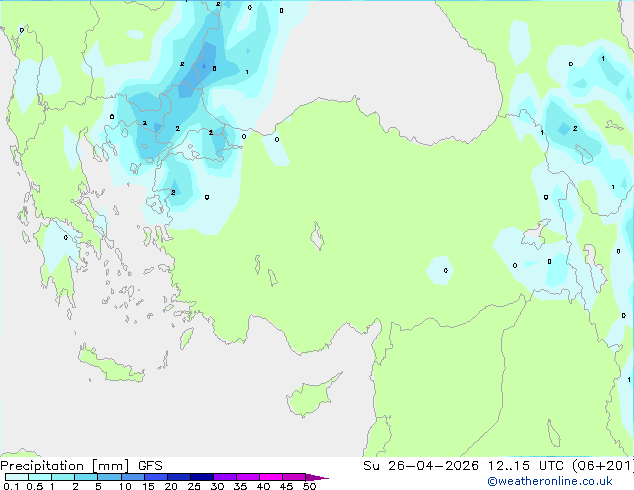Click the '50' legend scale label
The width and height of the screenshot is (634, 490).
coord(309,486)
